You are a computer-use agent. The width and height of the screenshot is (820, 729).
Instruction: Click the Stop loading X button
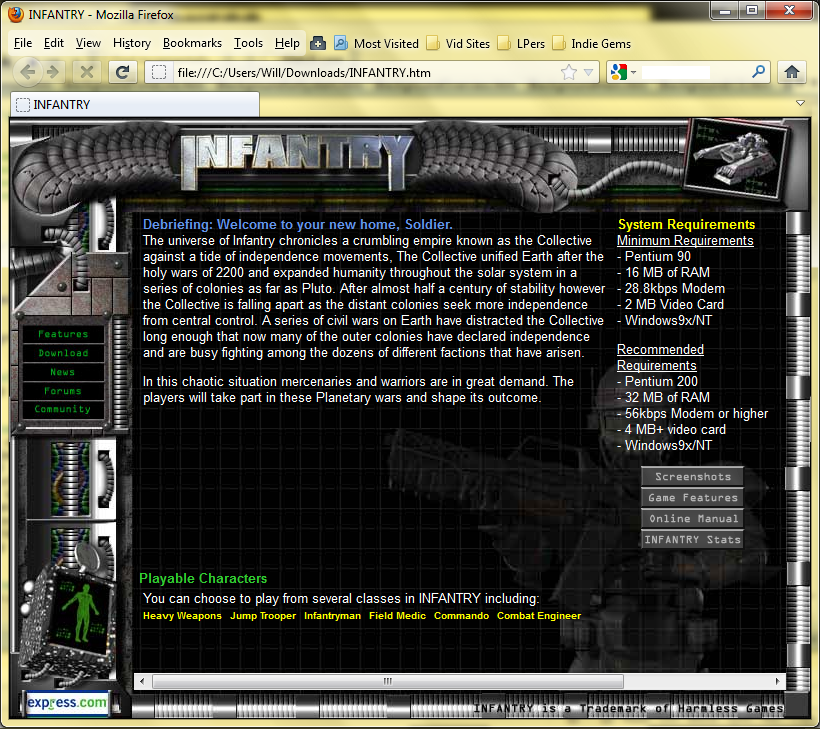[x=87, y=72]
